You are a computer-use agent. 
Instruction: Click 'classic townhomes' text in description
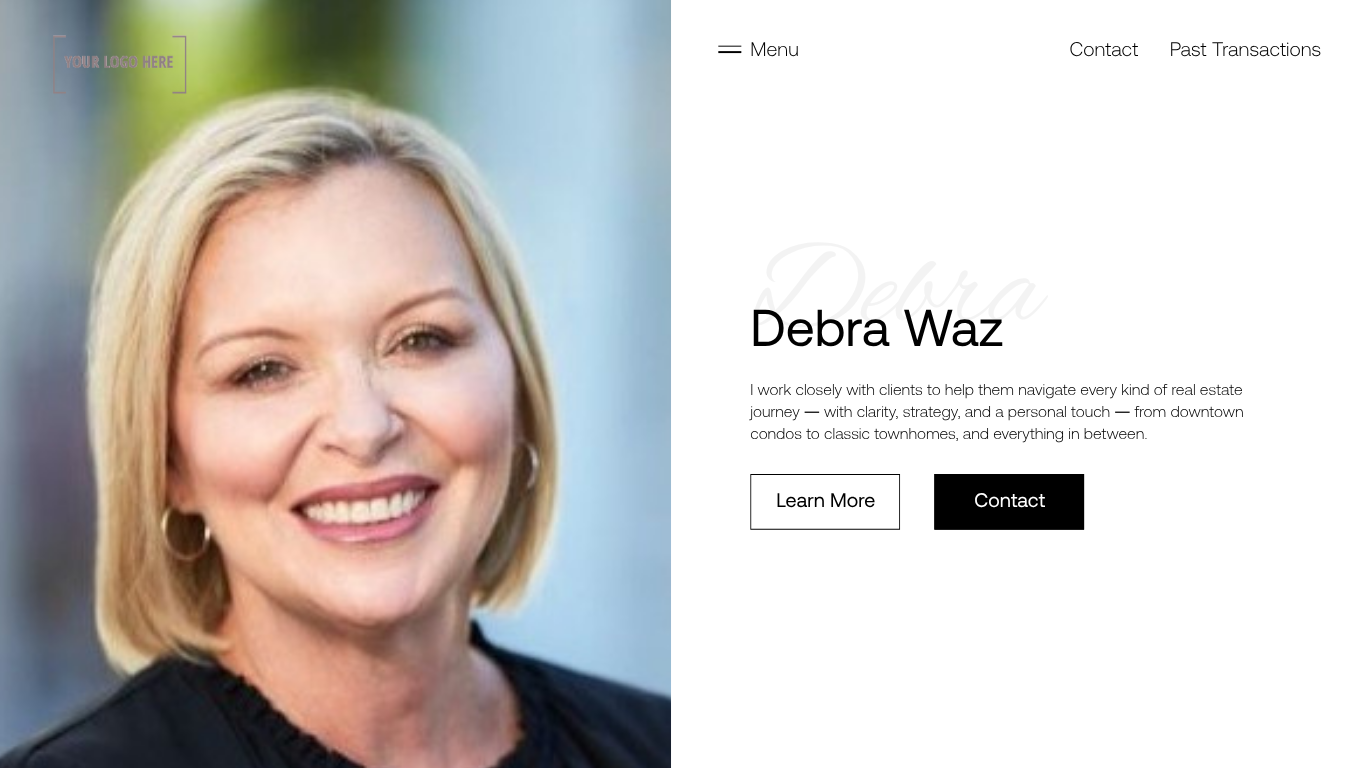pos(889,434)
